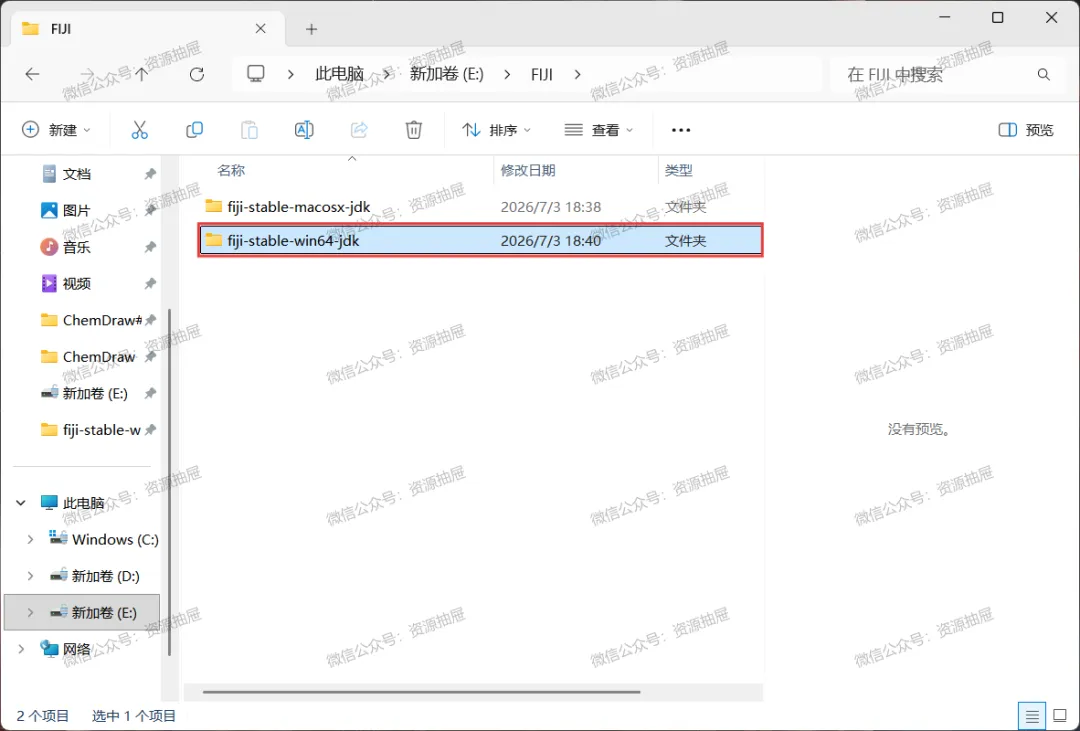Sort by 类型 column header

pos(678,170)
